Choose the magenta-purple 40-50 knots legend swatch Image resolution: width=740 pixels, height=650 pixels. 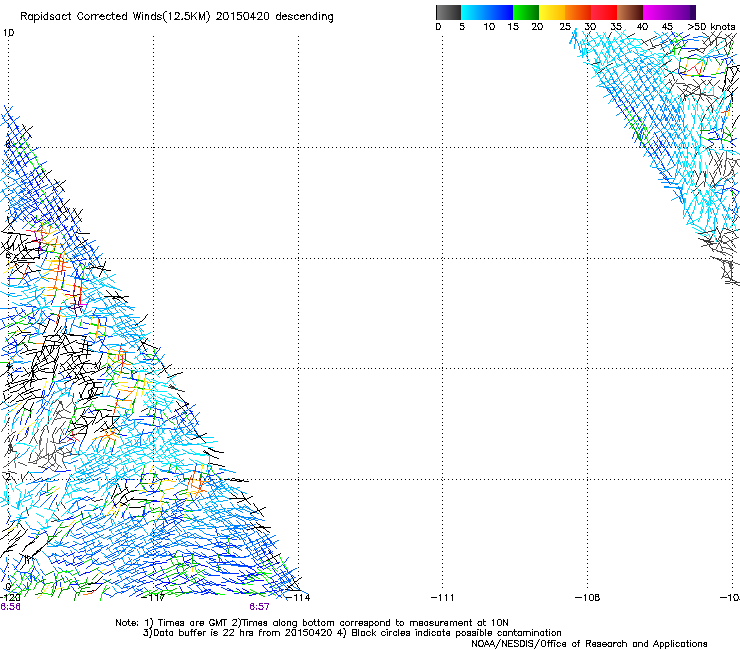click(x=669, y=12)
